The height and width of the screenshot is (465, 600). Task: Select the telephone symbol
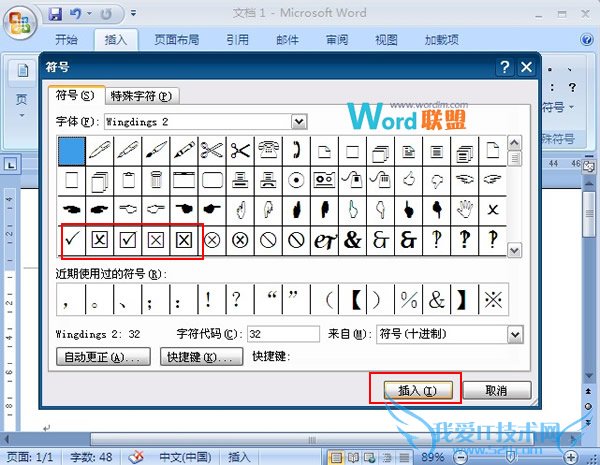pyautogui.click(x=268, y=150)
